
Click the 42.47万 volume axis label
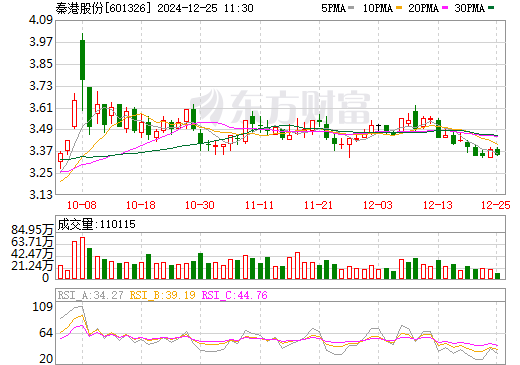click(32, 254)
